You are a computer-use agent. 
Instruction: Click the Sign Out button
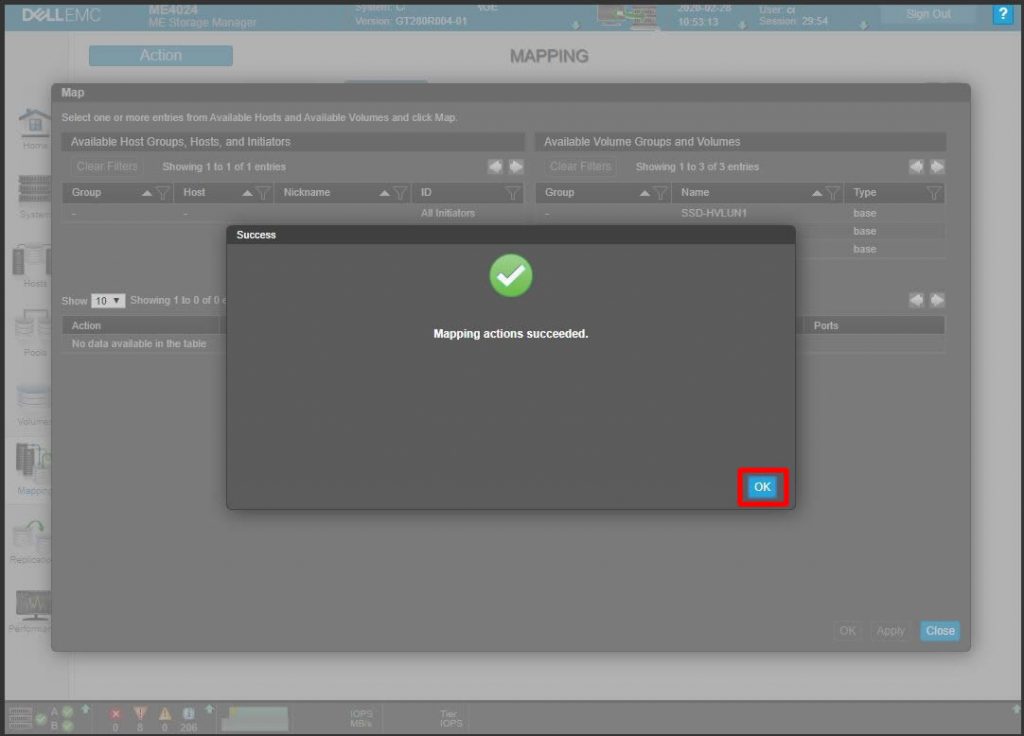point(928,14)
